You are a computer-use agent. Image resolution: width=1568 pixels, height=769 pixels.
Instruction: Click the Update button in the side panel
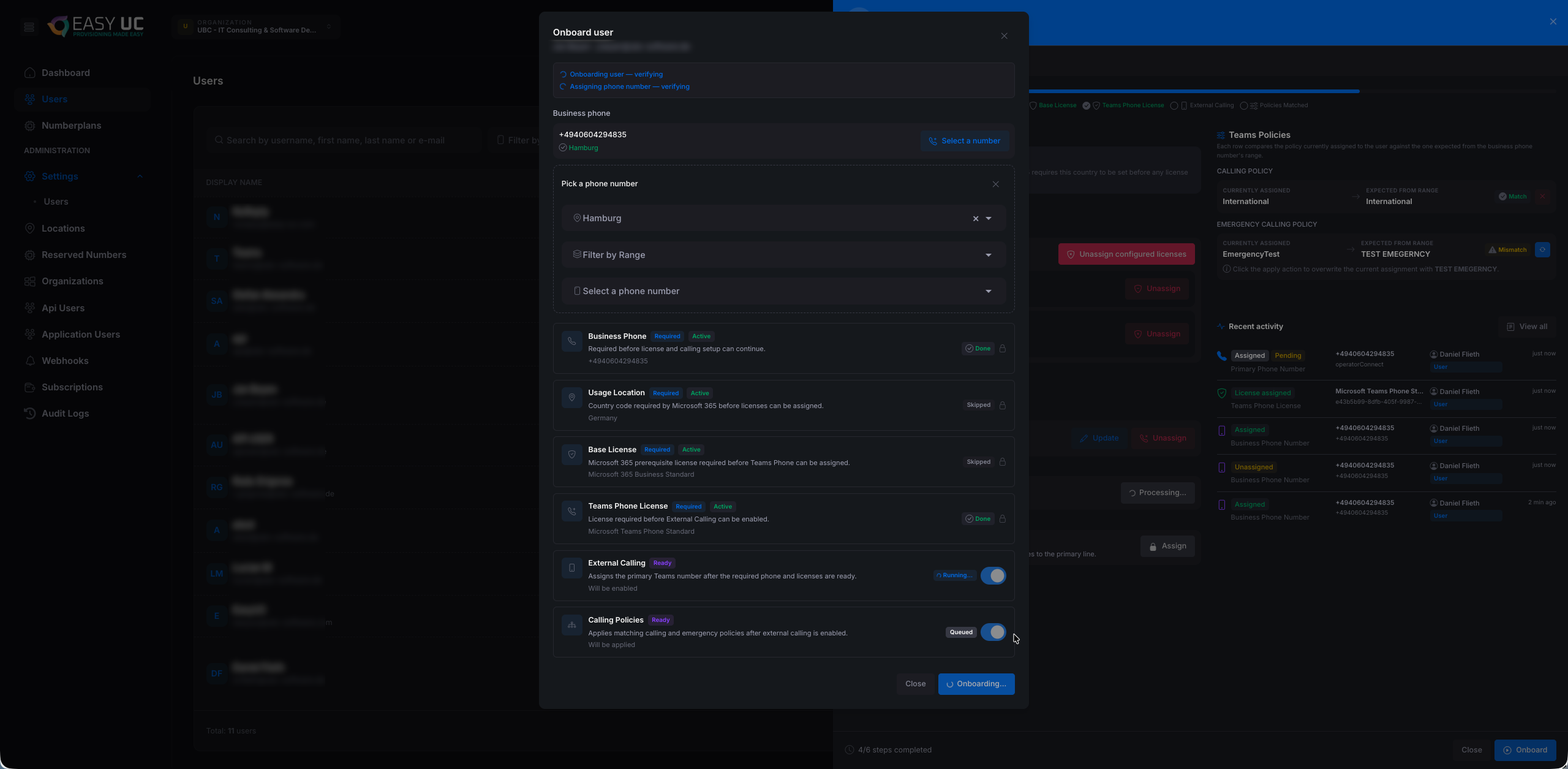(1099, 438)
